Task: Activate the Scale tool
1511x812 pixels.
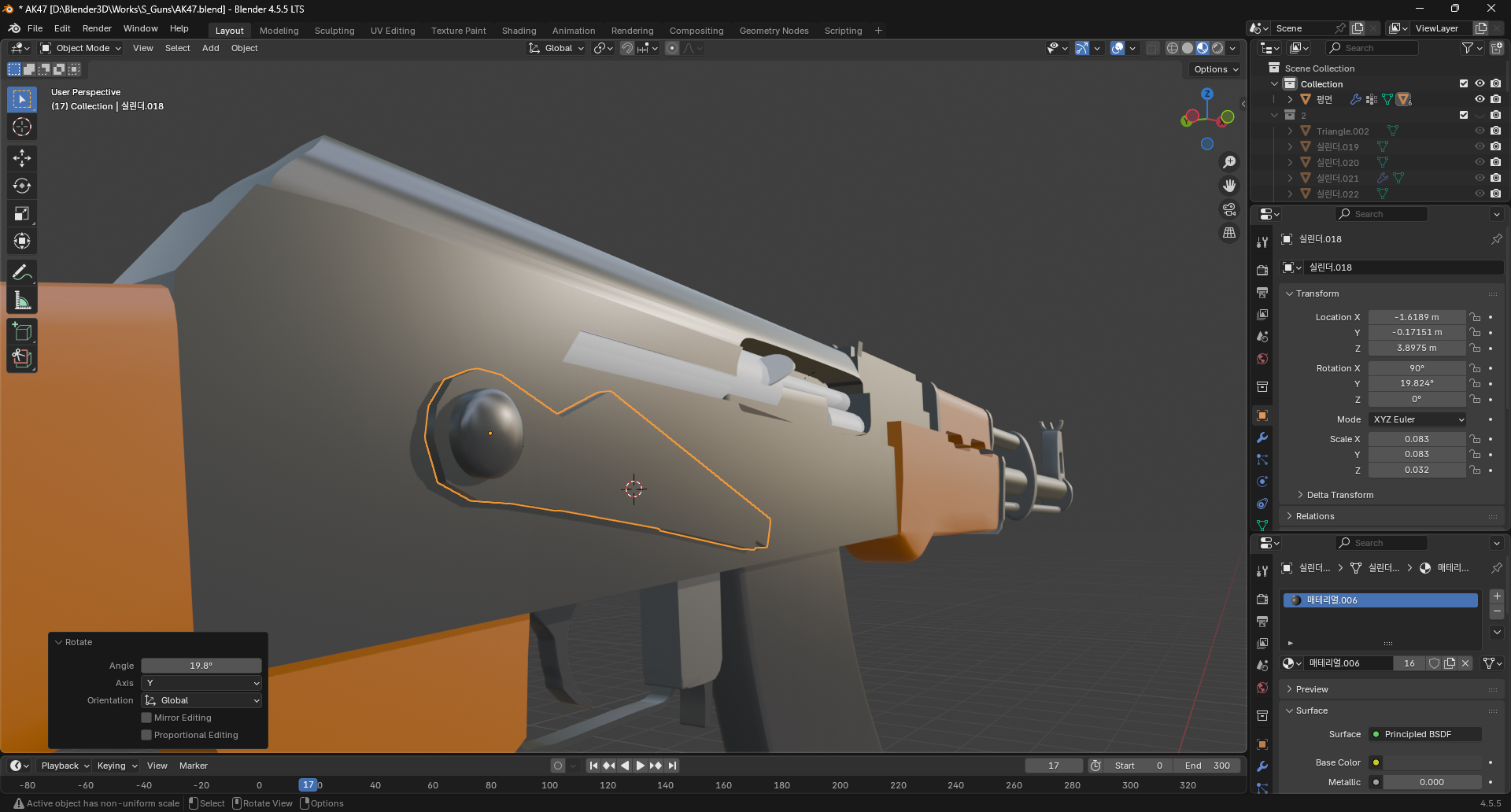Action: click(x=22, y=213)
